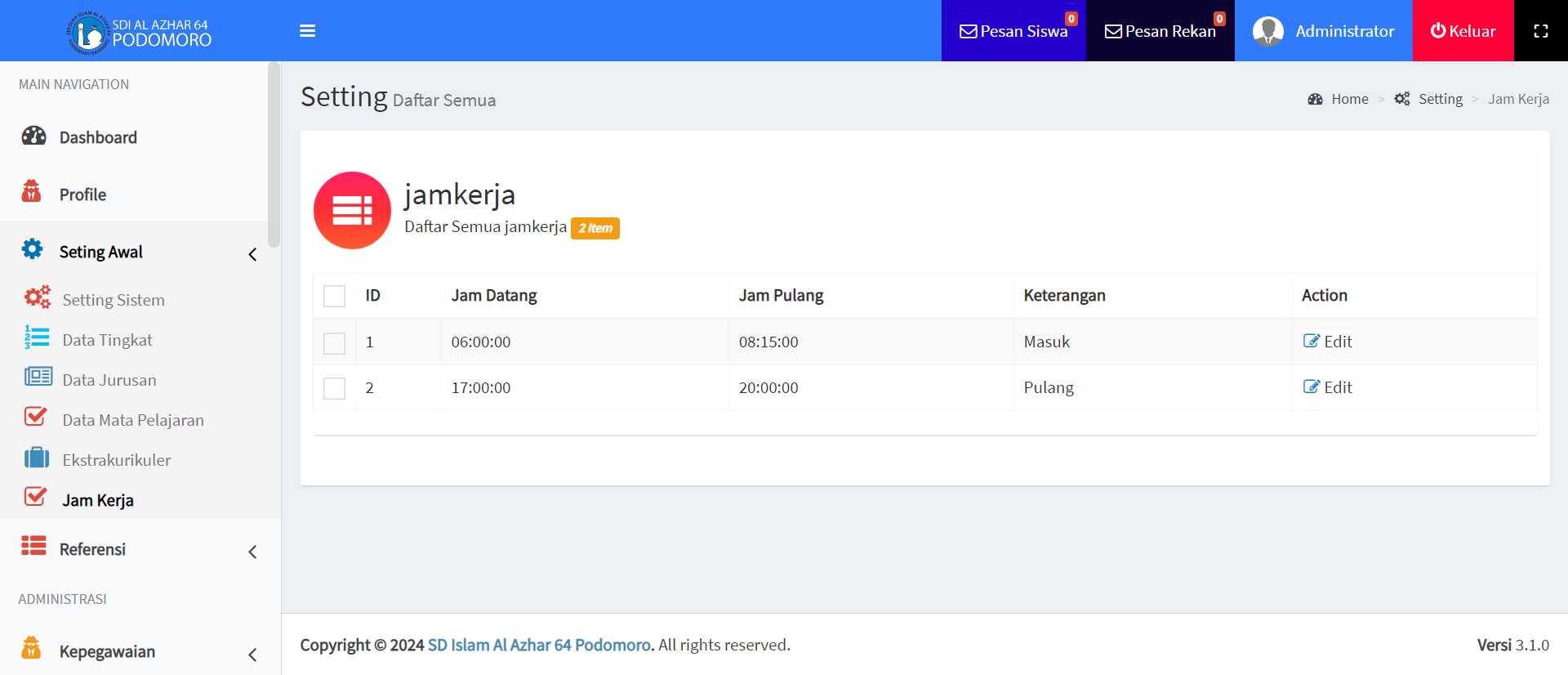
Task: Check the checkbox for row ID 1
Action: click(334, 342)
